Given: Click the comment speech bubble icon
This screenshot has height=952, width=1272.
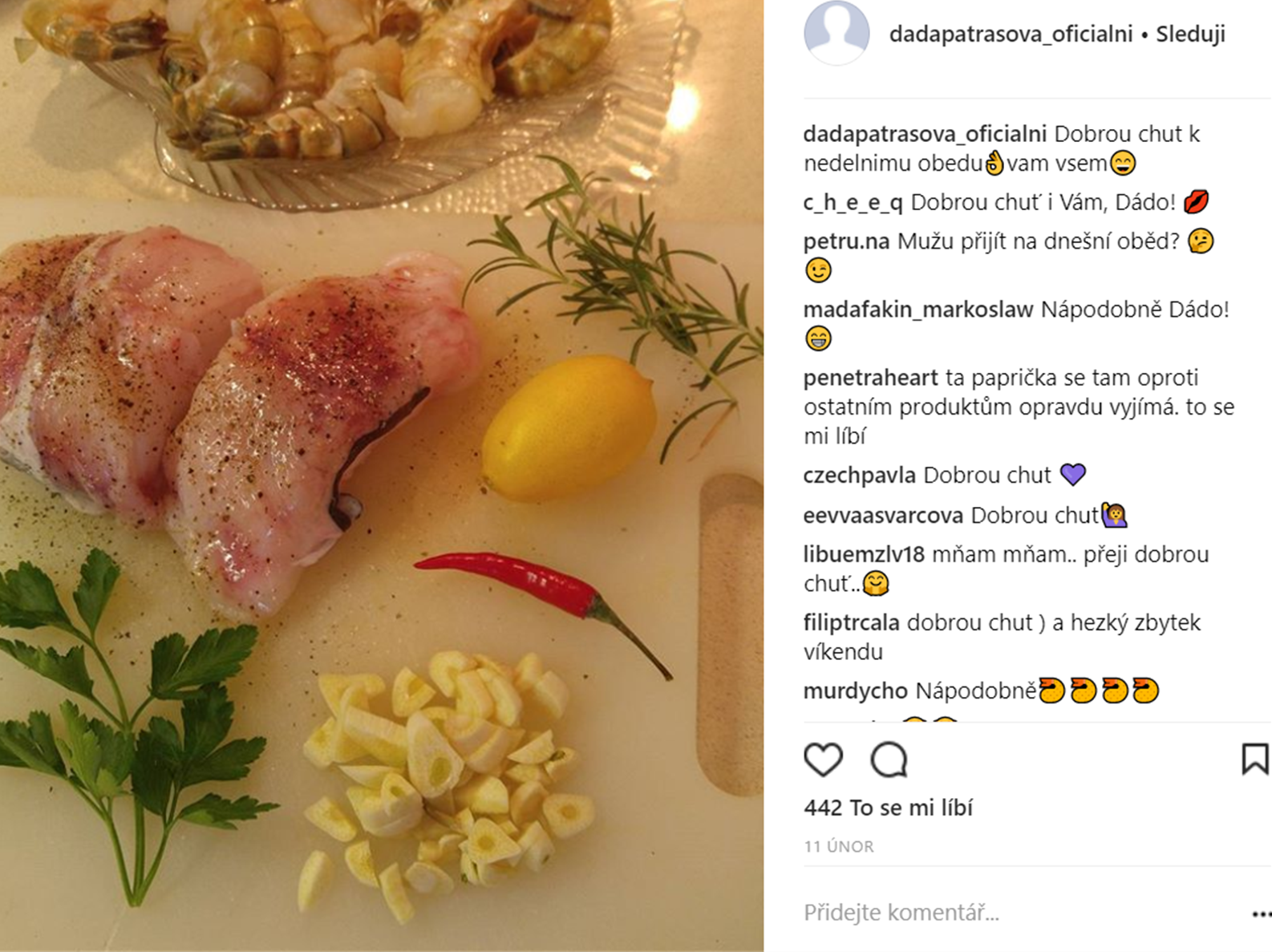Looking at the screenshot, I should pos(889,760).
